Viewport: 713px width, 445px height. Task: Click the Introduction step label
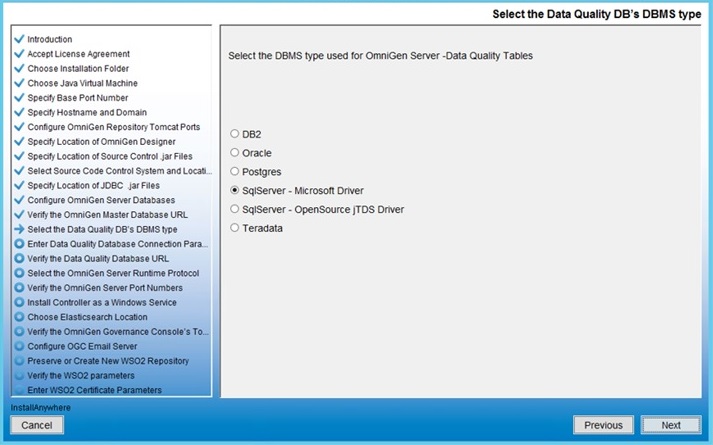[50, 39]
